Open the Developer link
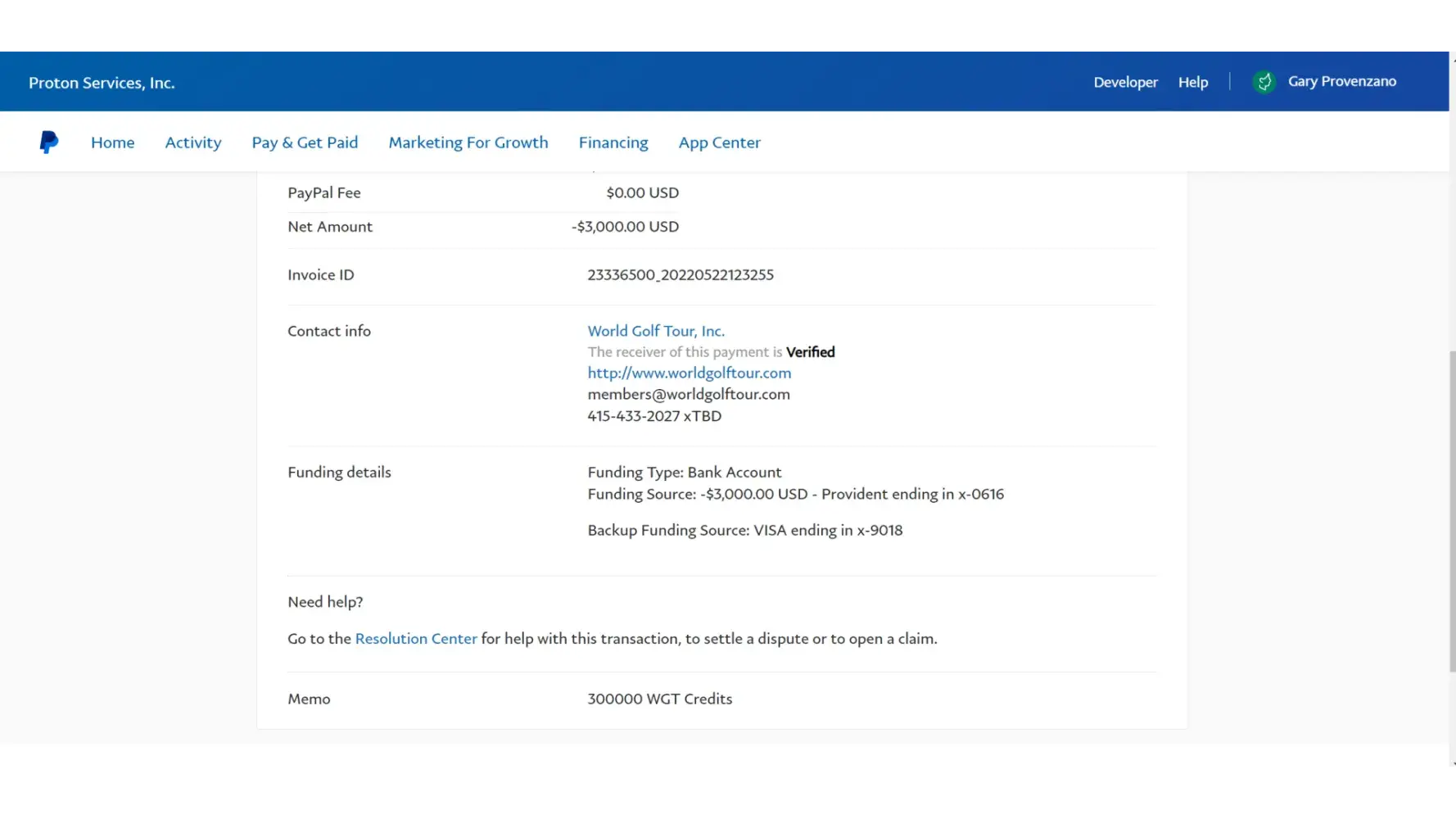 coord(1125,82)
